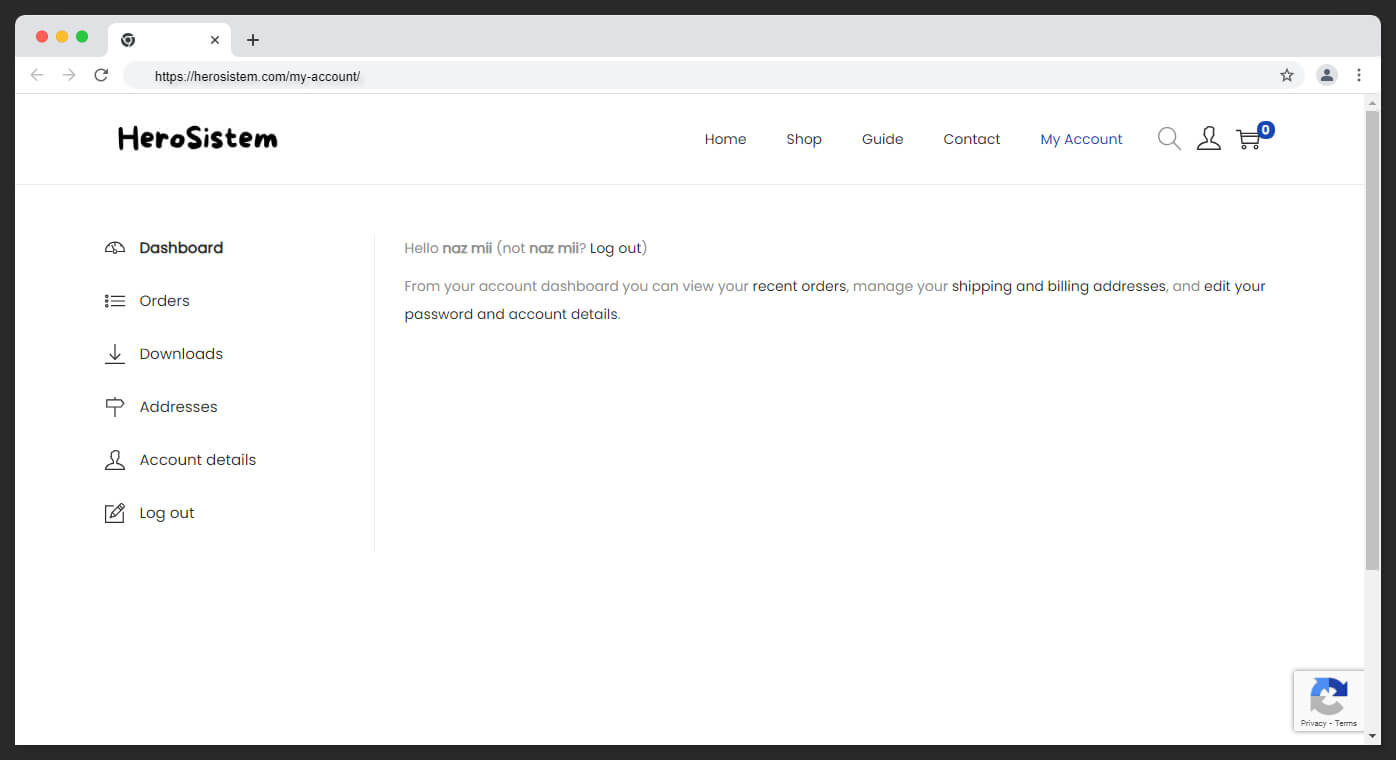The image size is (1396, 760).
Task: Bookmark this page with the star icon
Action: click(x=1287, y=75)
